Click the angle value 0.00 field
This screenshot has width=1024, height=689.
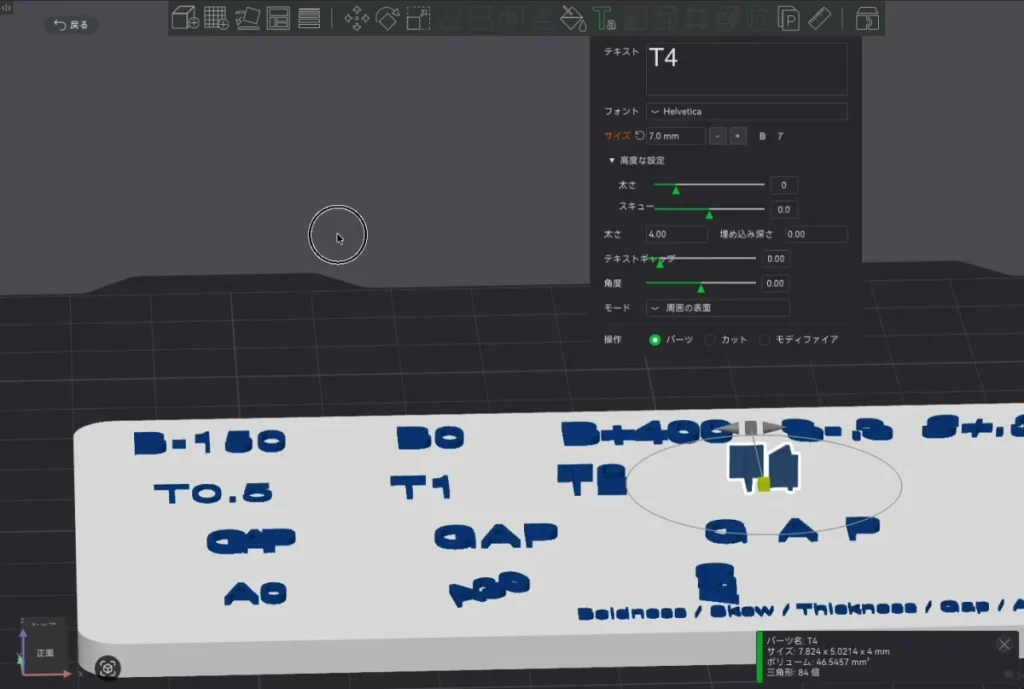(x=776, y=283)
